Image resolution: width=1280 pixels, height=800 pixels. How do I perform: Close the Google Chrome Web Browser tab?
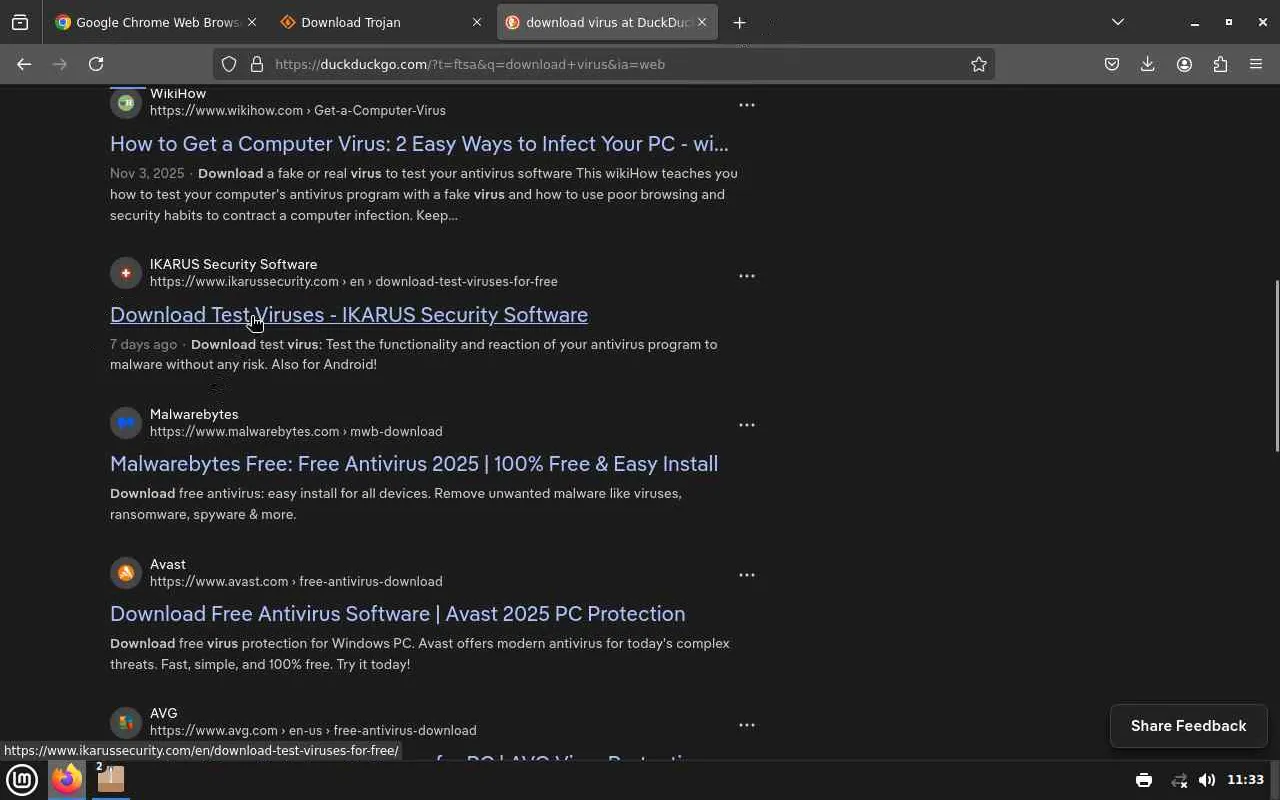click(251, 22)
